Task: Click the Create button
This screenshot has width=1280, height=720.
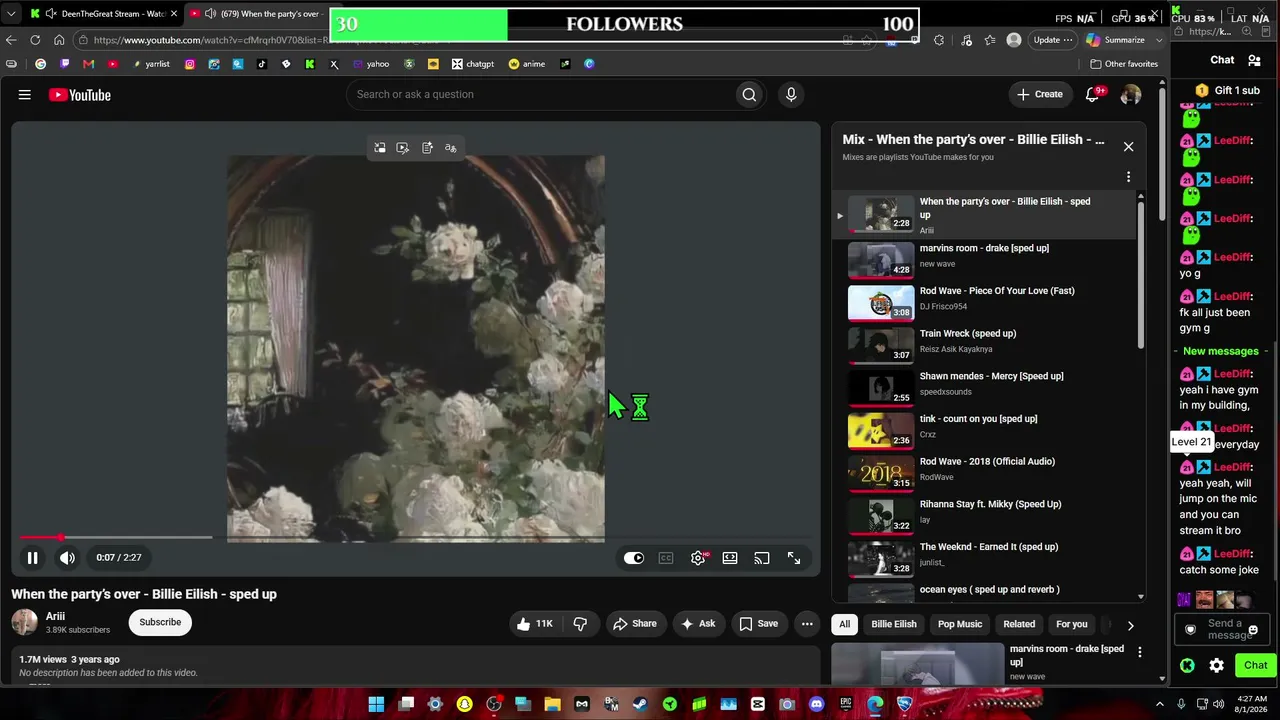Action: (1040, 94)
